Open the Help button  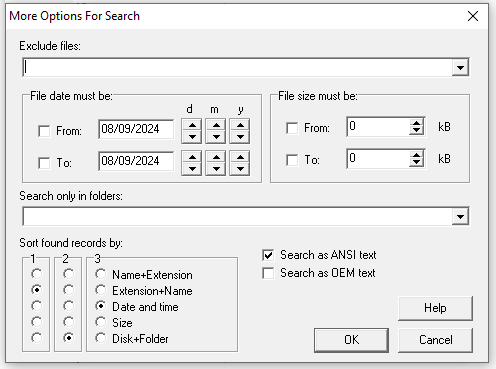coord(435,308)
